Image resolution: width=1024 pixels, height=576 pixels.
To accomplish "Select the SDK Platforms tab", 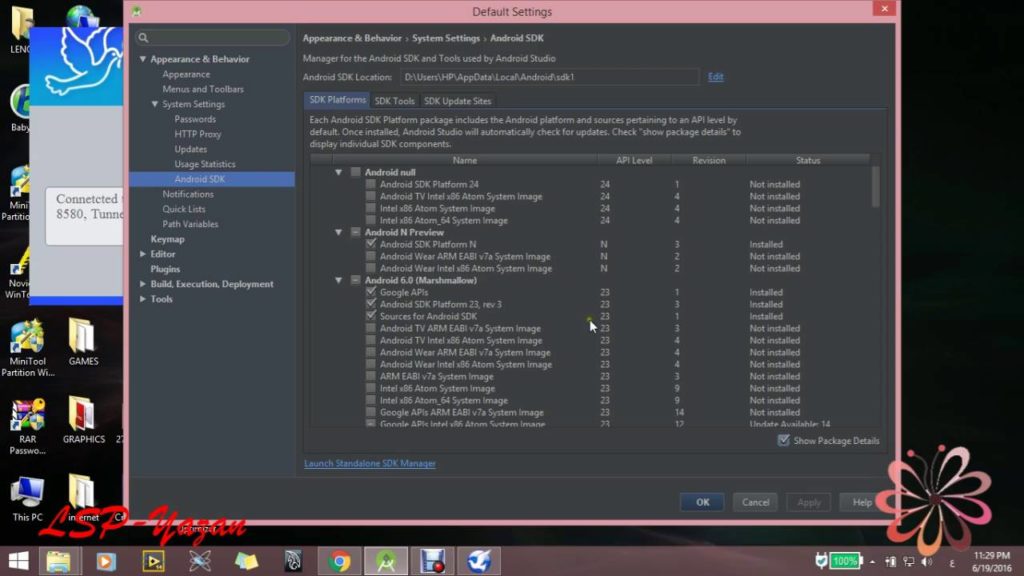I will click(x=337, y=100).
